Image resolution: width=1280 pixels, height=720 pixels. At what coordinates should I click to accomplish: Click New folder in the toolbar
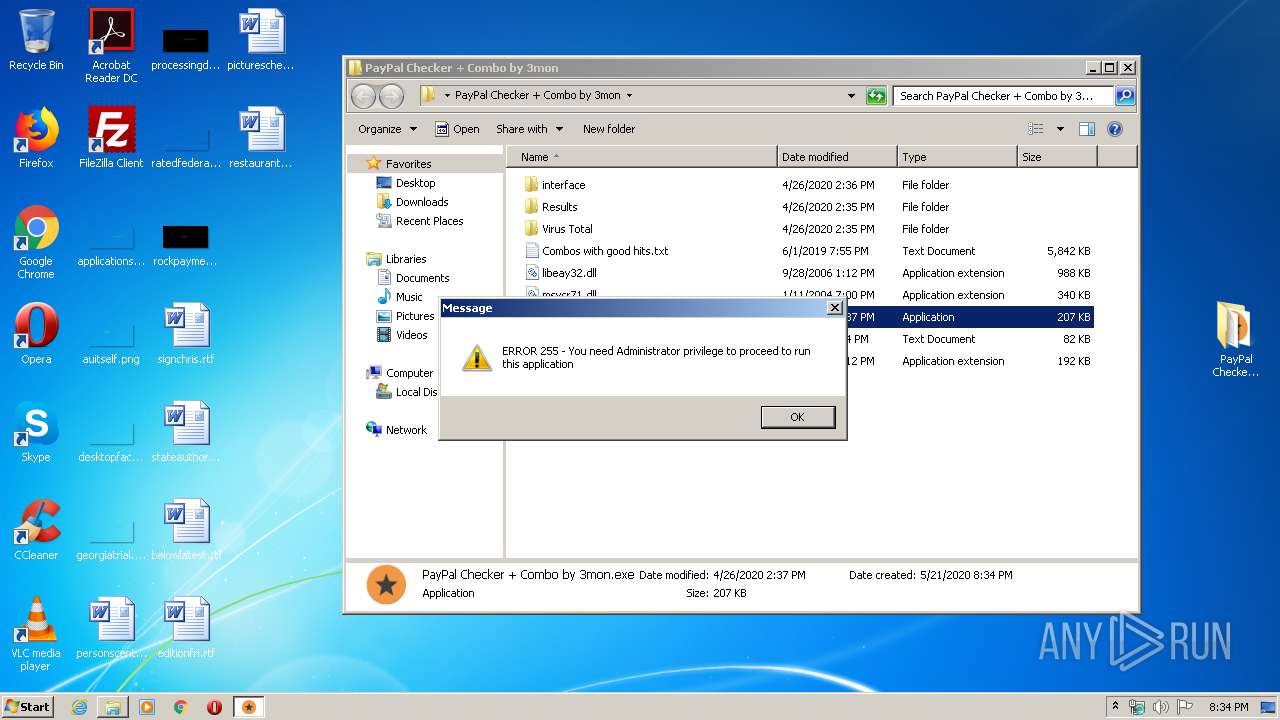(609, 129)
